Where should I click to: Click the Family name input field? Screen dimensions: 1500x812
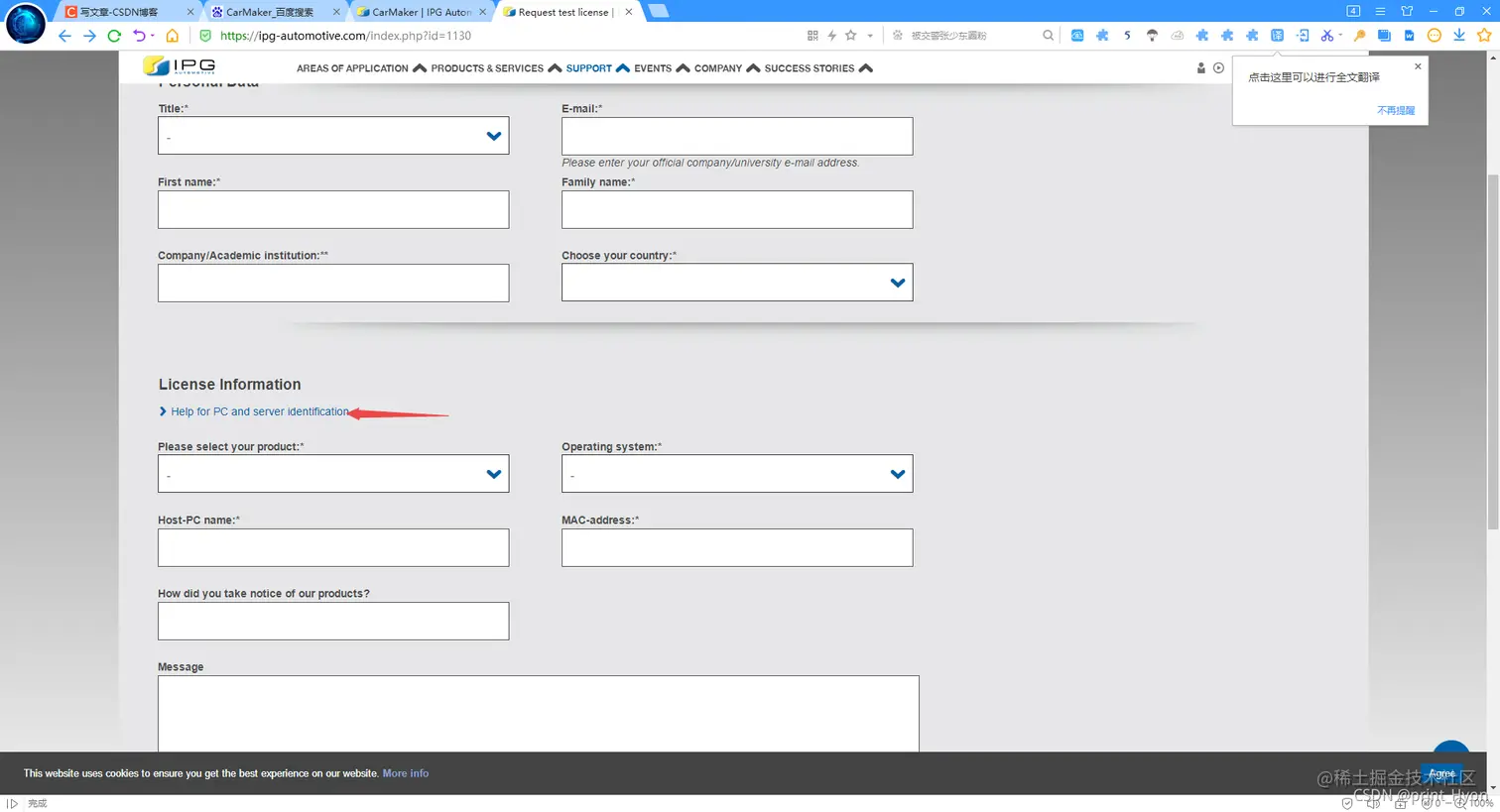click(x=737, y=209)
